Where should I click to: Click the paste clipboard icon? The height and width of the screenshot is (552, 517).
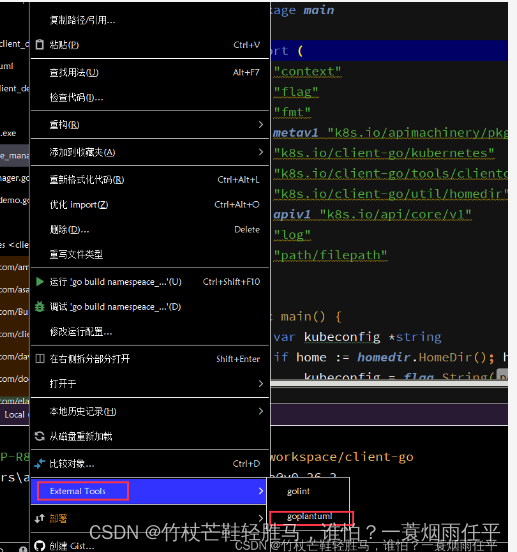(x=40, y=45)
